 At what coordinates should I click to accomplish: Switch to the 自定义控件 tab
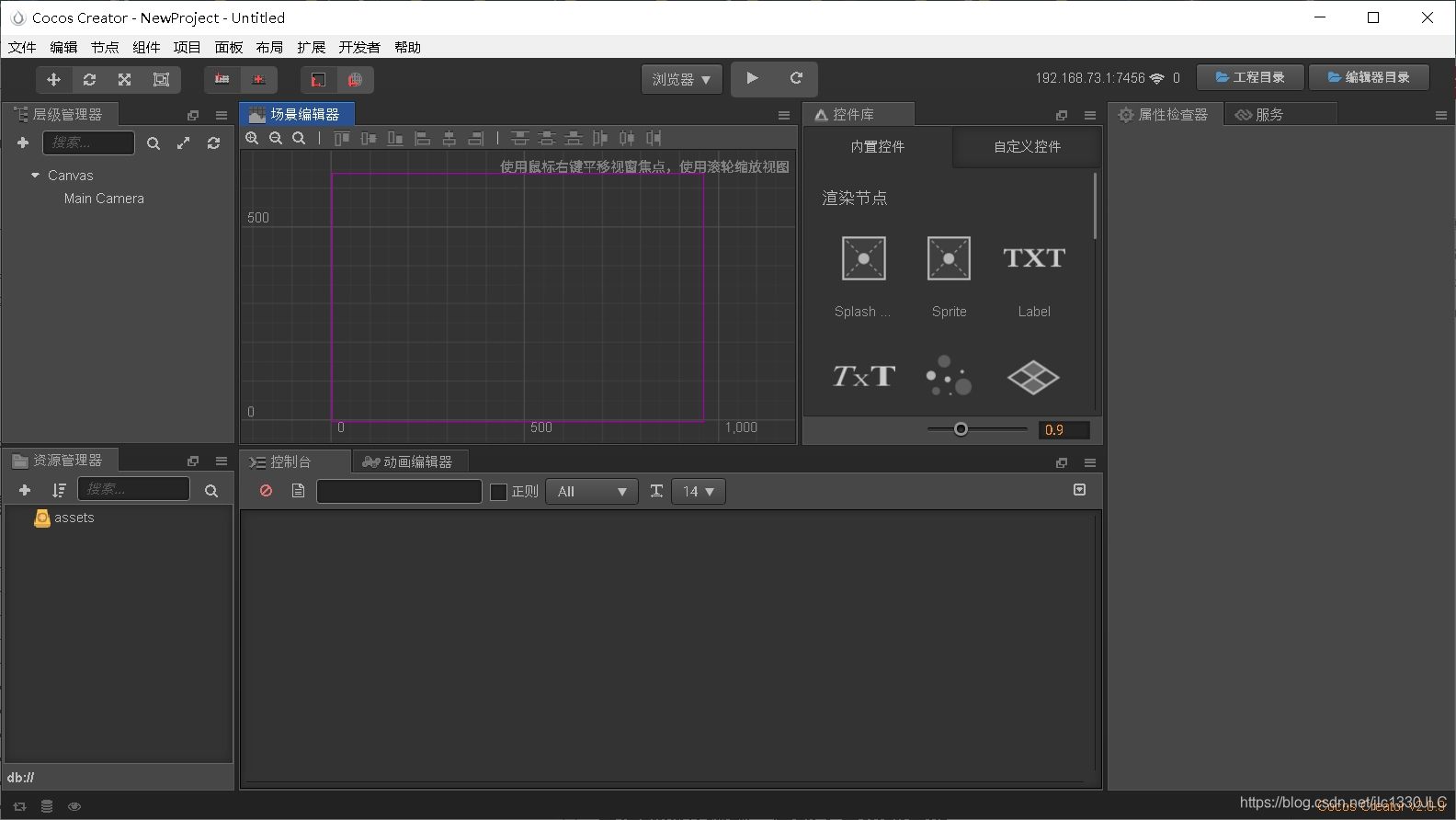(1027, 146)
